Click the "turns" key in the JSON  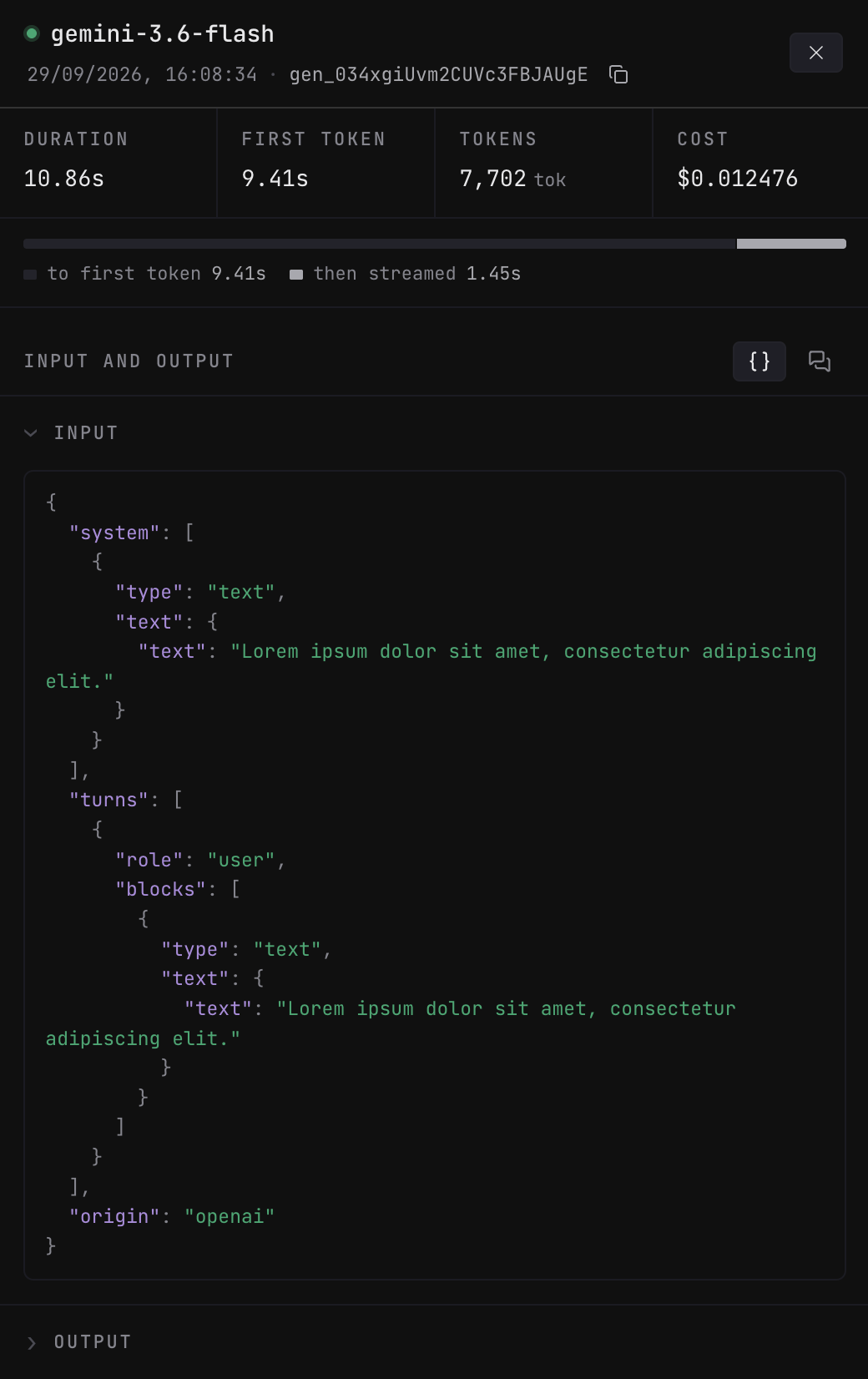click(x=108, y=800)
